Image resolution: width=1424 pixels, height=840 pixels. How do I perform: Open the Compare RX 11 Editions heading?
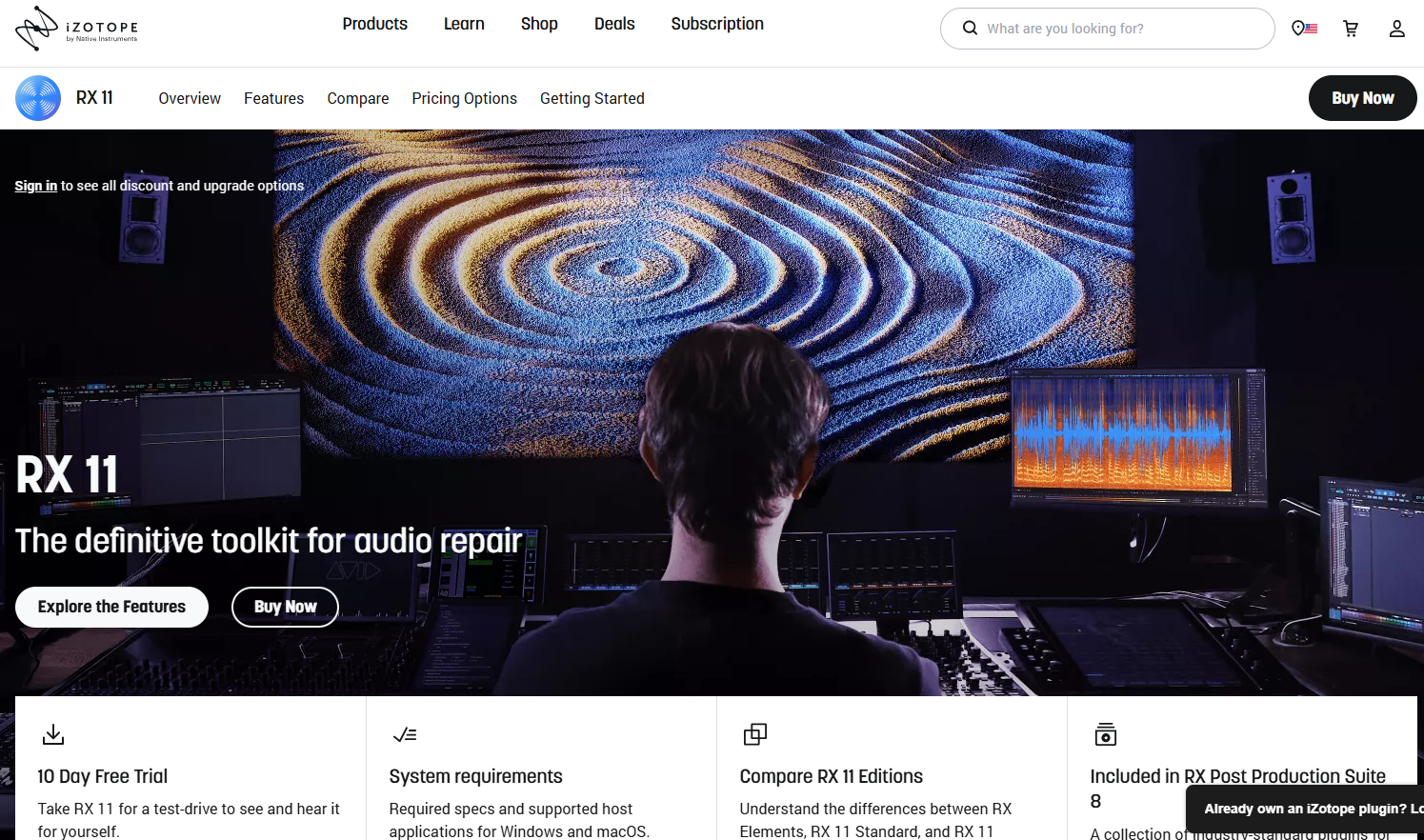[x=832, y=776]
